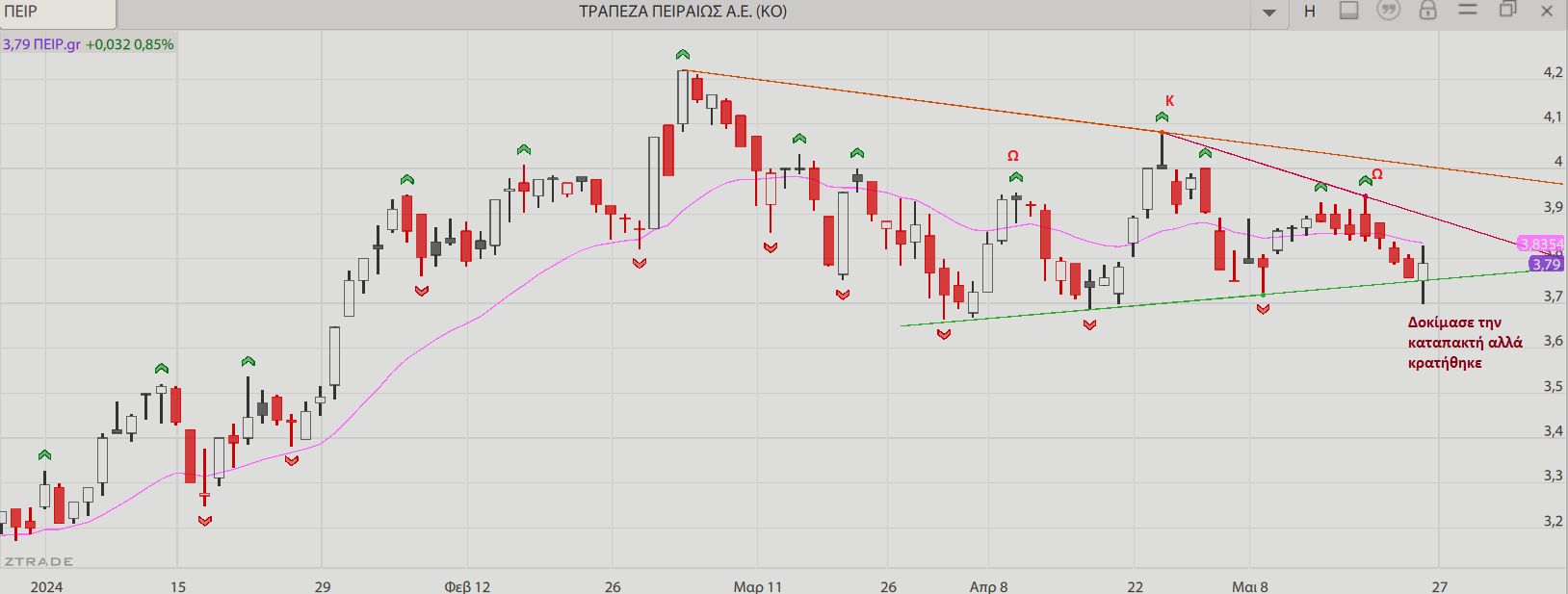
Task: Open the chart interval selector marked H
Action: tap(1310, 12)
